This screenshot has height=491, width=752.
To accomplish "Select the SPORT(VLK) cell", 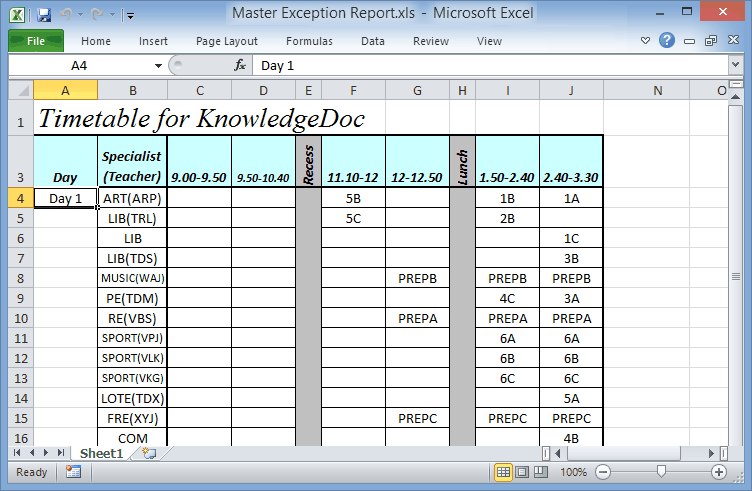I will point(132,358).
